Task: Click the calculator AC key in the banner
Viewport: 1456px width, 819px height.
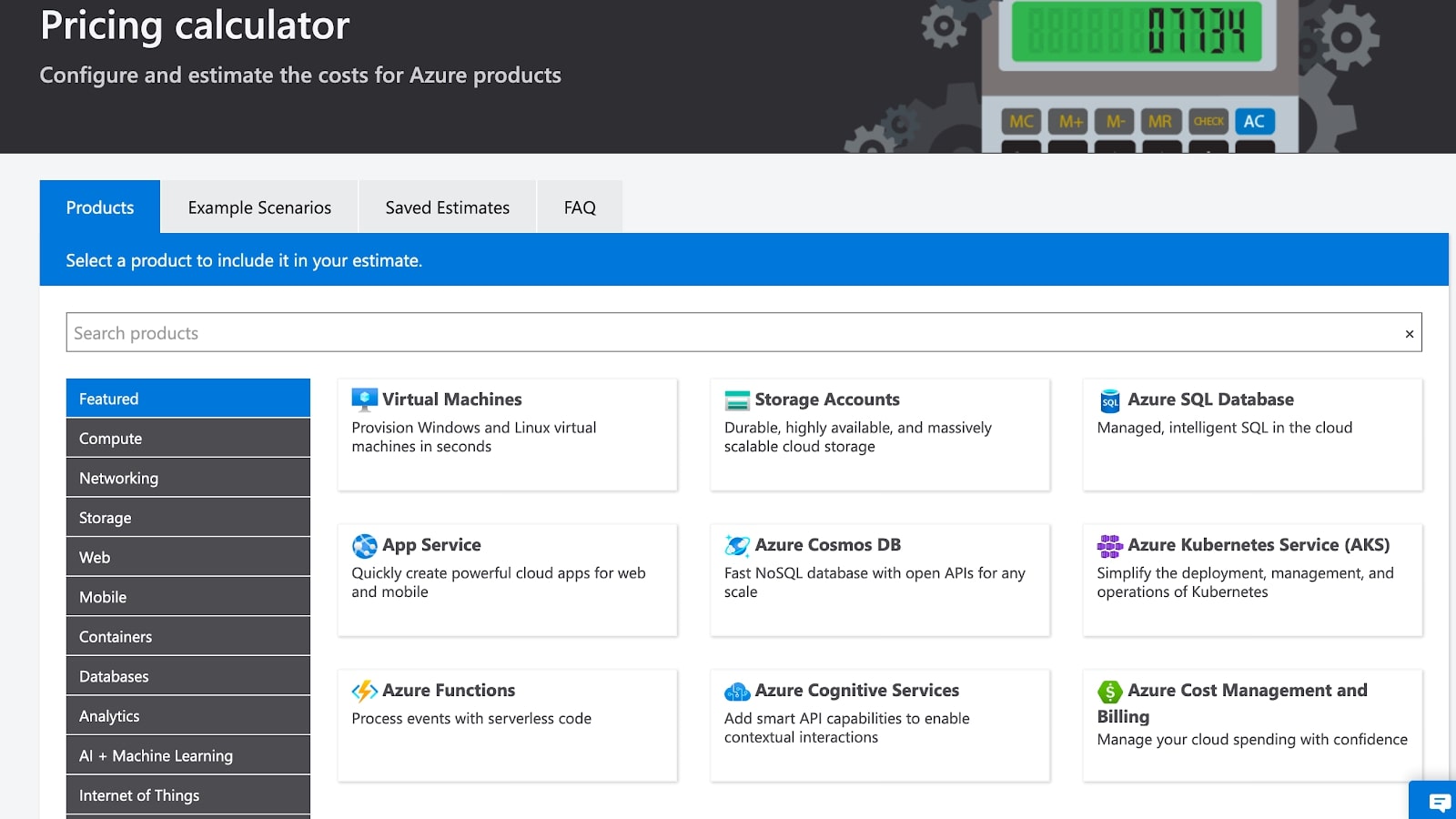Action: tap(1254, 121)
